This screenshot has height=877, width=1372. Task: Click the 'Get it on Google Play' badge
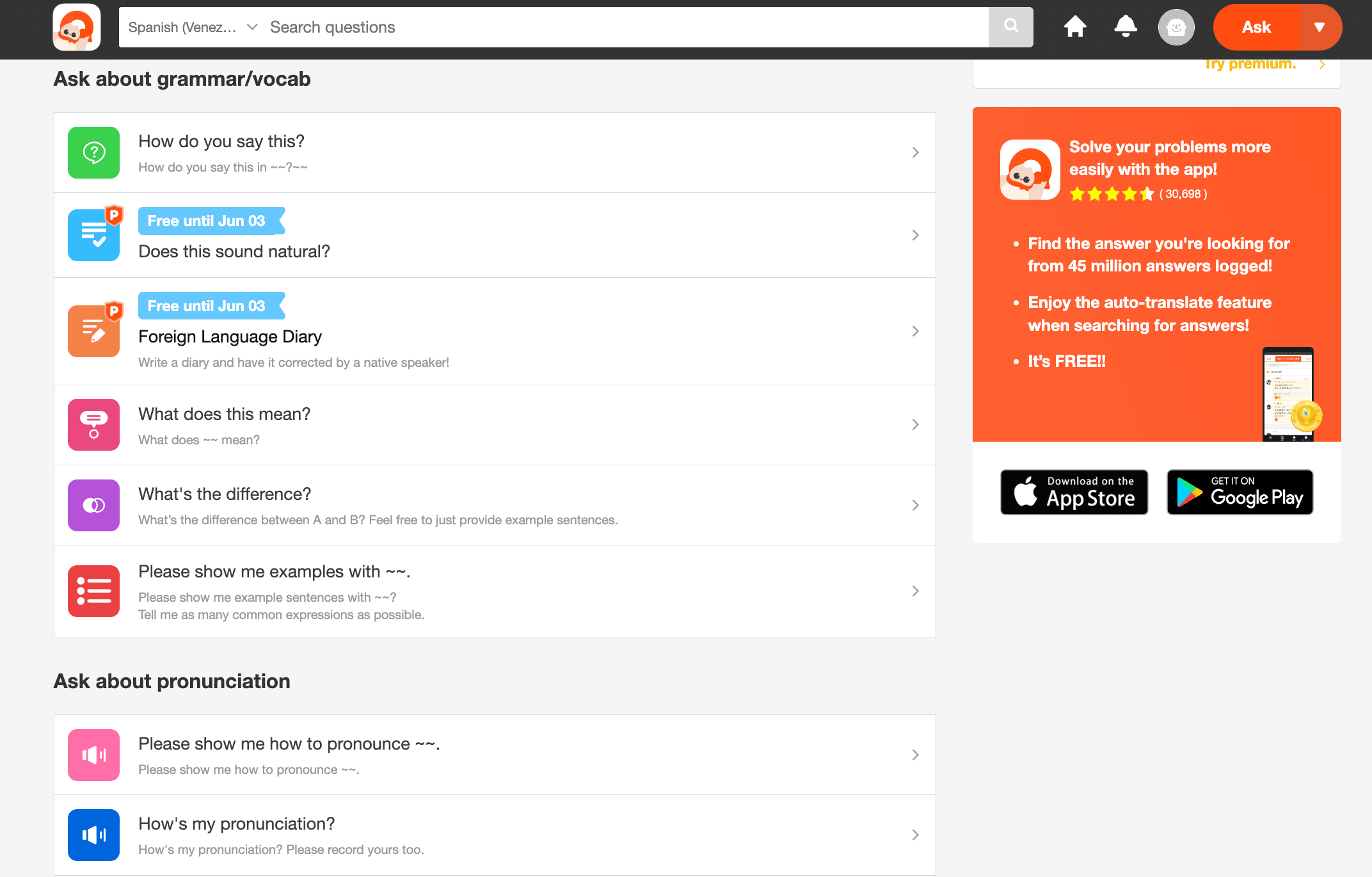click(x=1240, y=492)
